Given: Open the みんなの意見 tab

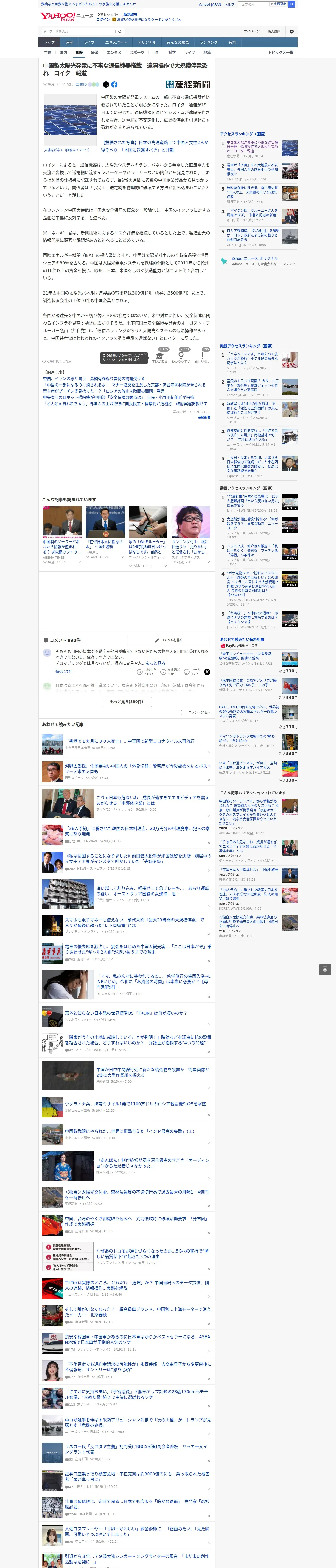Looking at the screenshot, I should point(177,43).
